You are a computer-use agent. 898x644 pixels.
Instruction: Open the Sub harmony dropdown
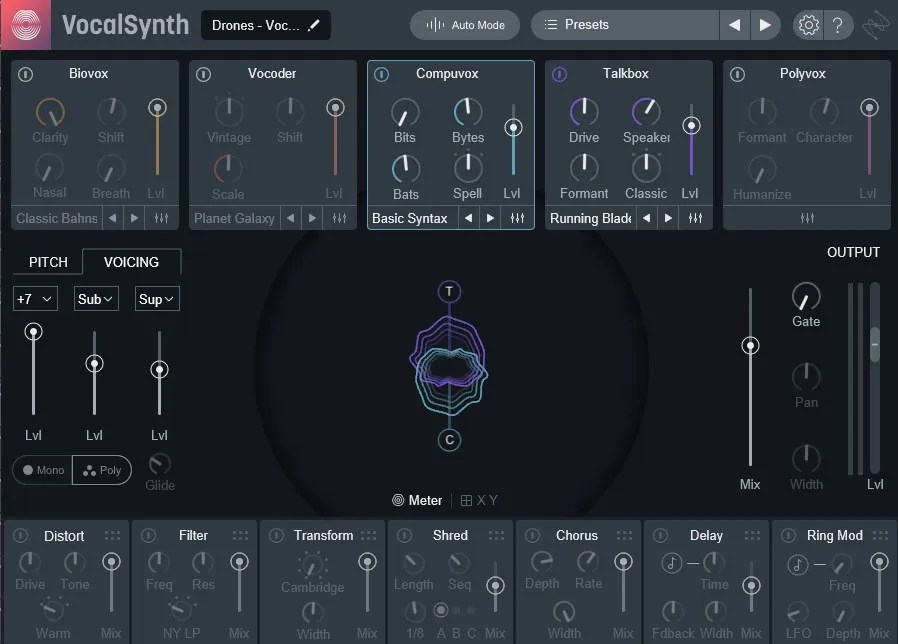coord(95,298)
